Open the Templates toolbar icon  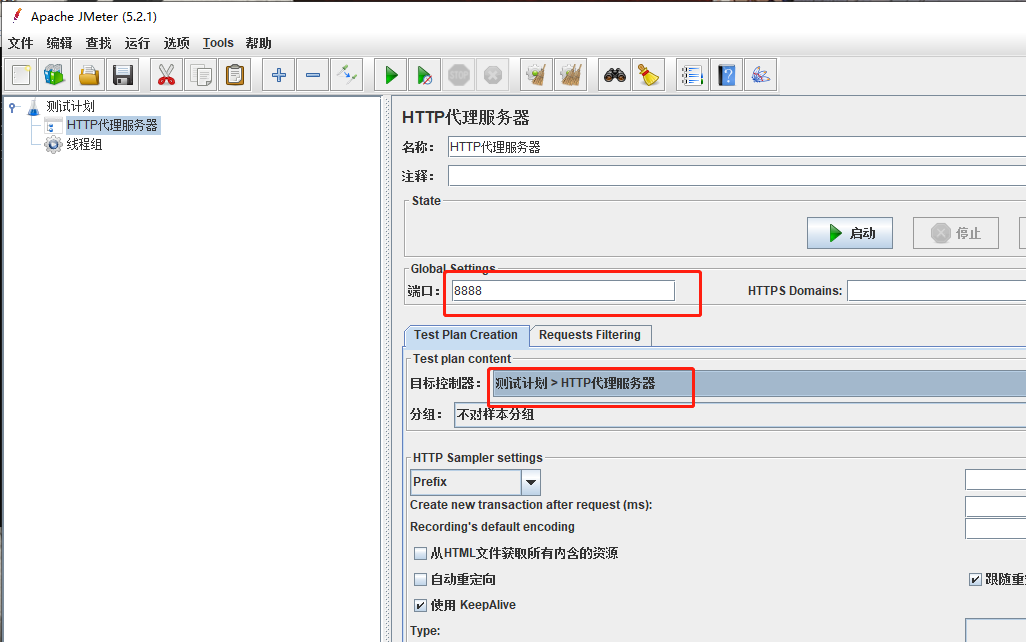coord(55,75)
